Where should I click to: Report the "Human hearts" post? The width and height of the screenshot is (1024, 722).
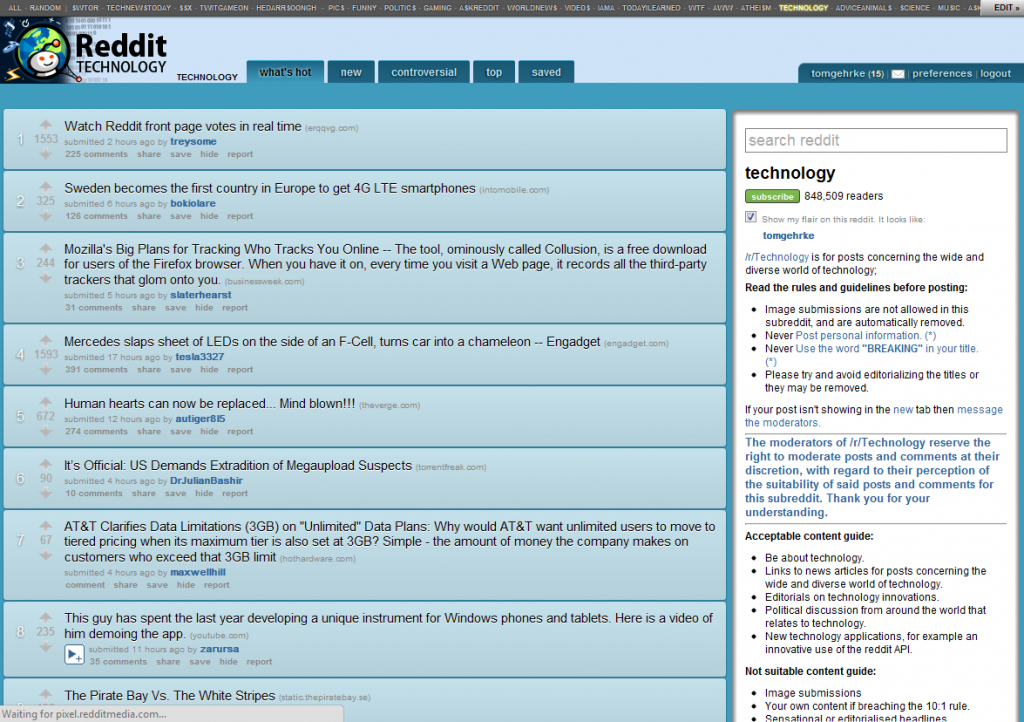point(240,432)
